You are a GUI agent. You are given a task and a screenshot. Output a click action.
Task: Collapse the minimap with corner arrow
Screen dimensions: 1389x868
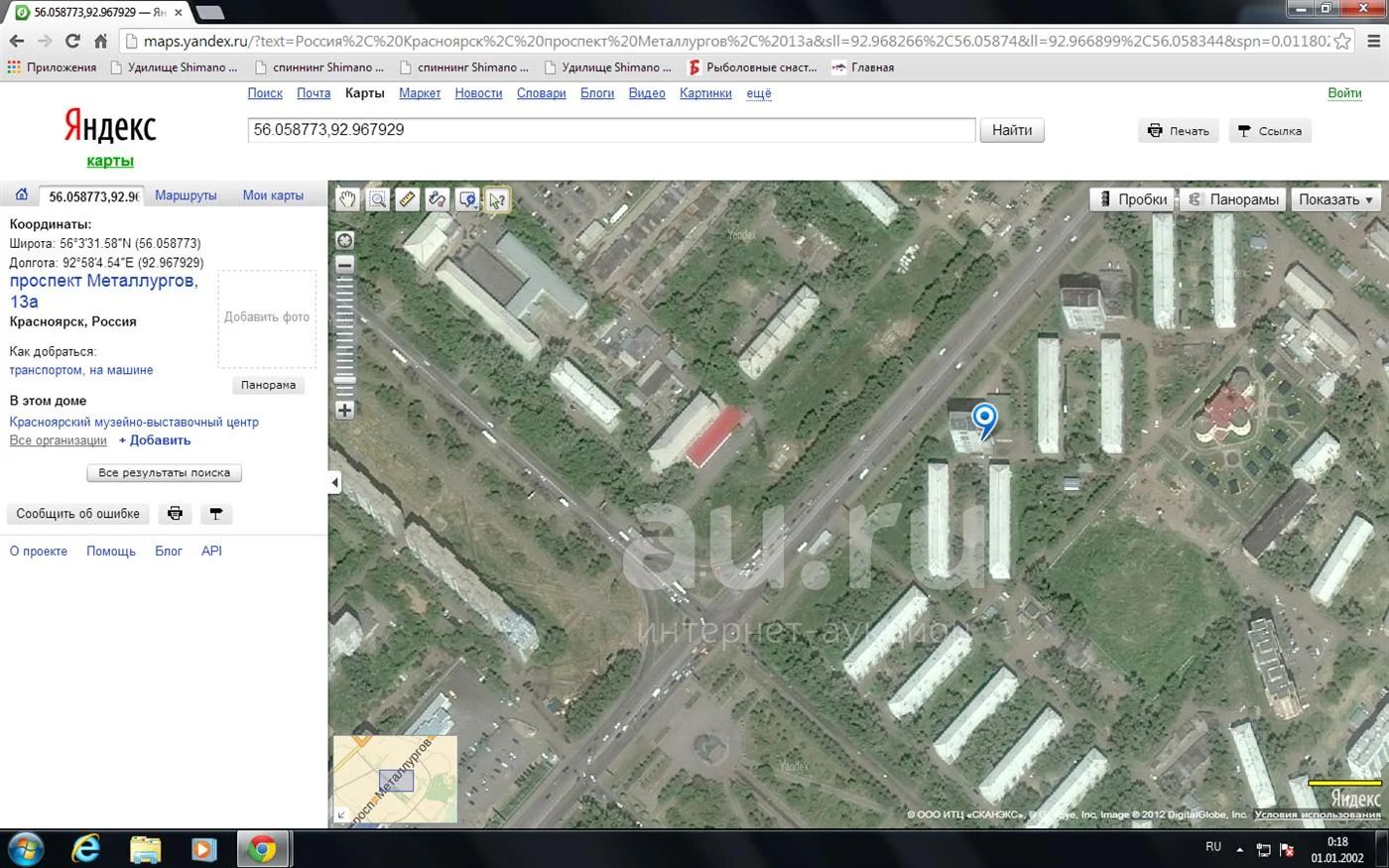(x=341, y=814)
